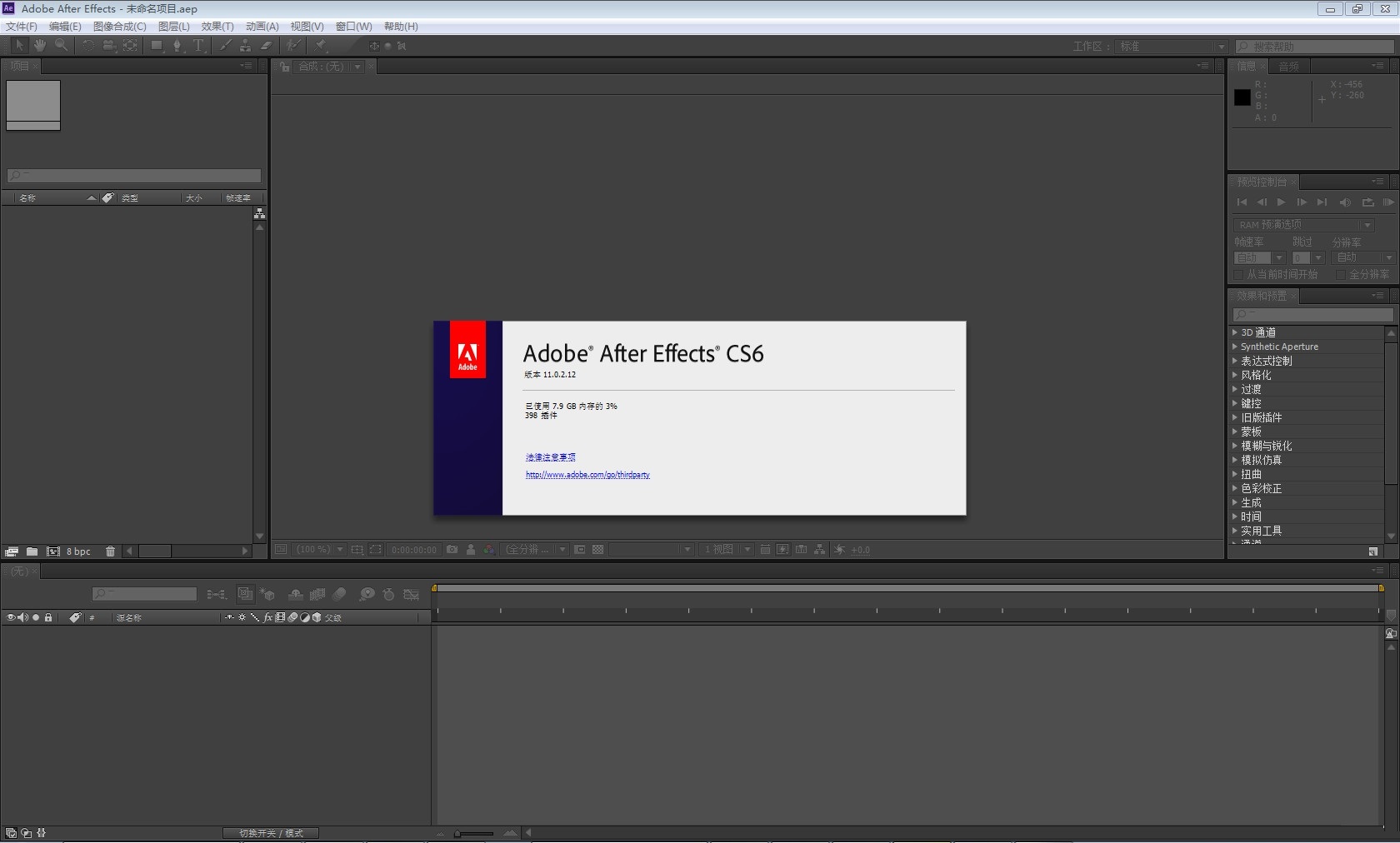Open the adobe.com/go/thirdparty link
The image size is (1400, 843).
(x=587, y=475)
